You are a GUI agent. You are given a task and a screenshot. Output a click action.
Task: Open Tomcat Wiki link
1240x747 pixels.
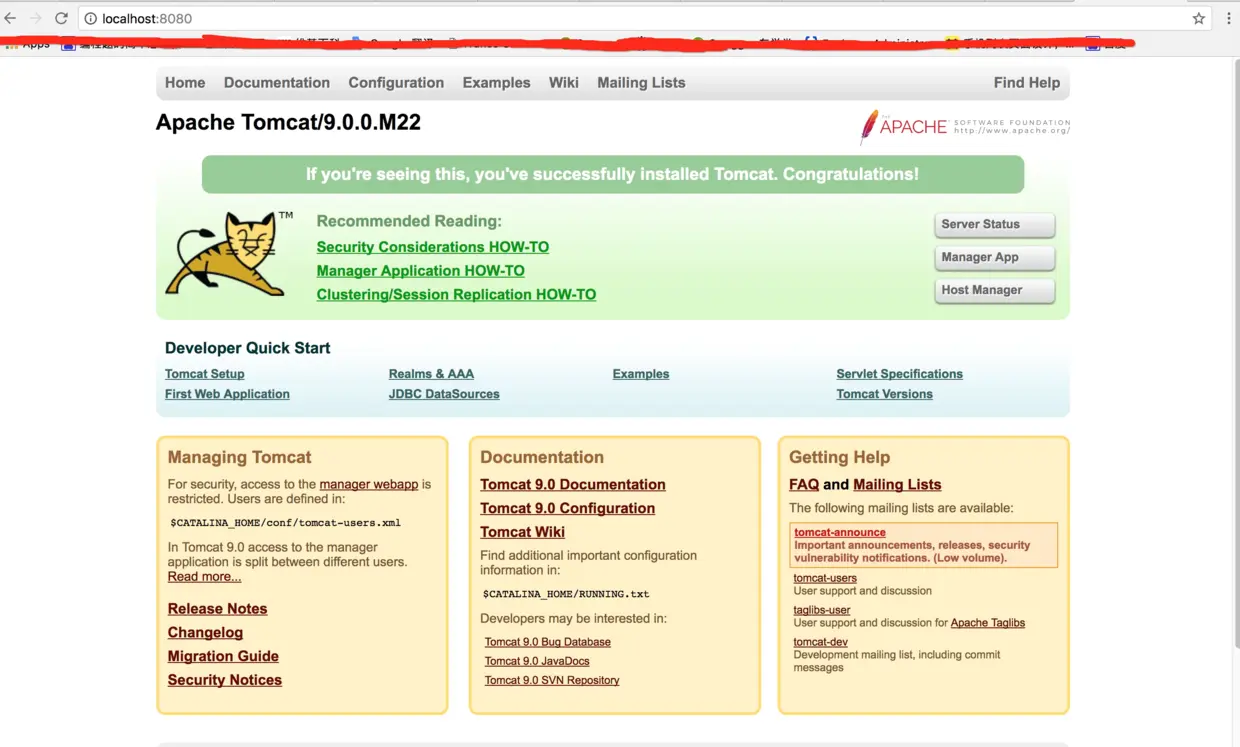(x=522, y=532)
